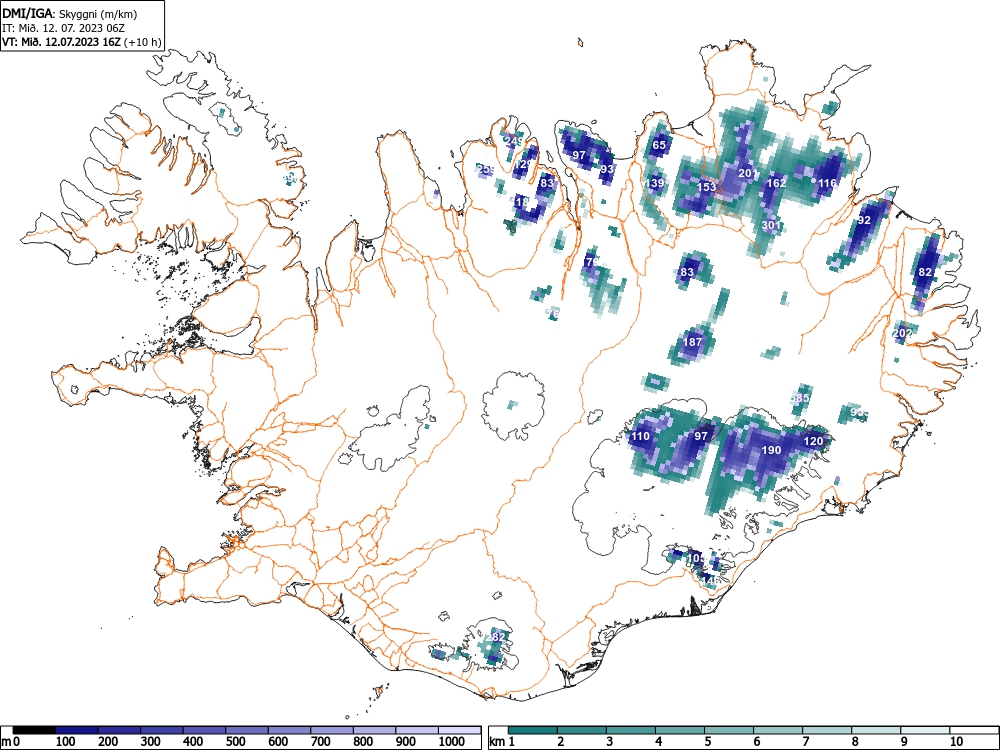Click the visibility value 153 on the map

707,187
